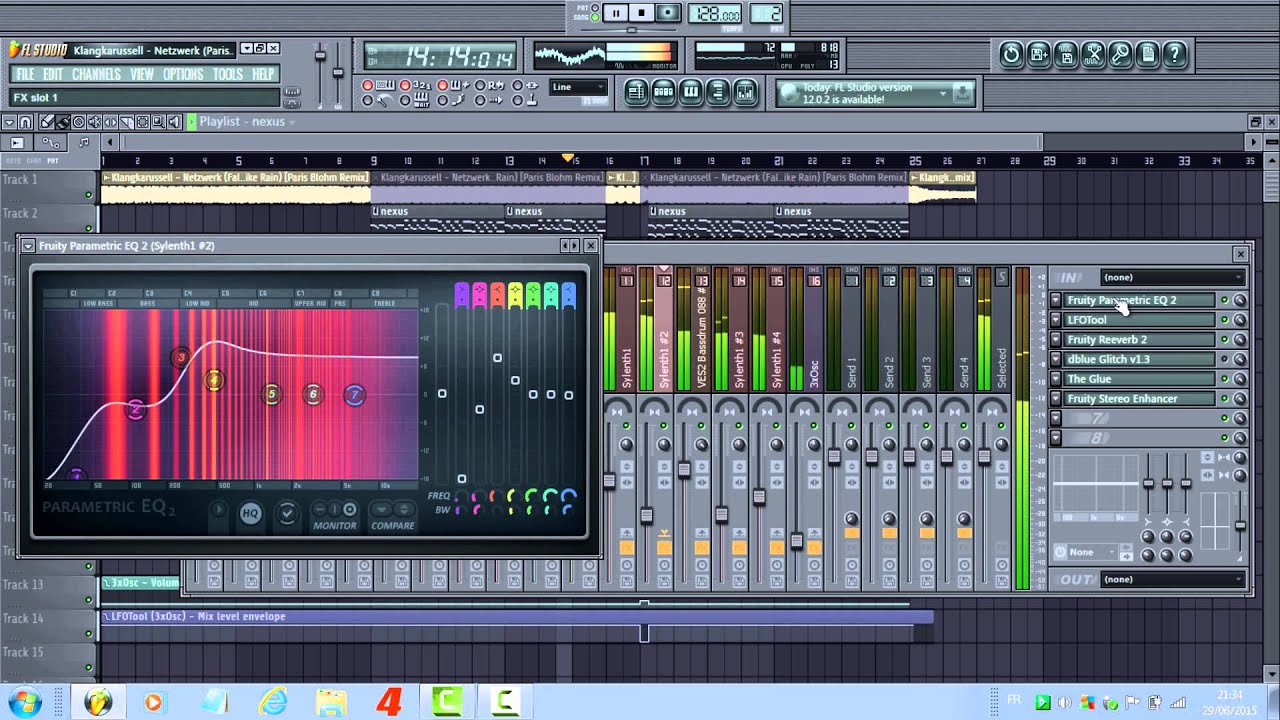
Task: Select the playlist mute tool
Action: [94, 122]
